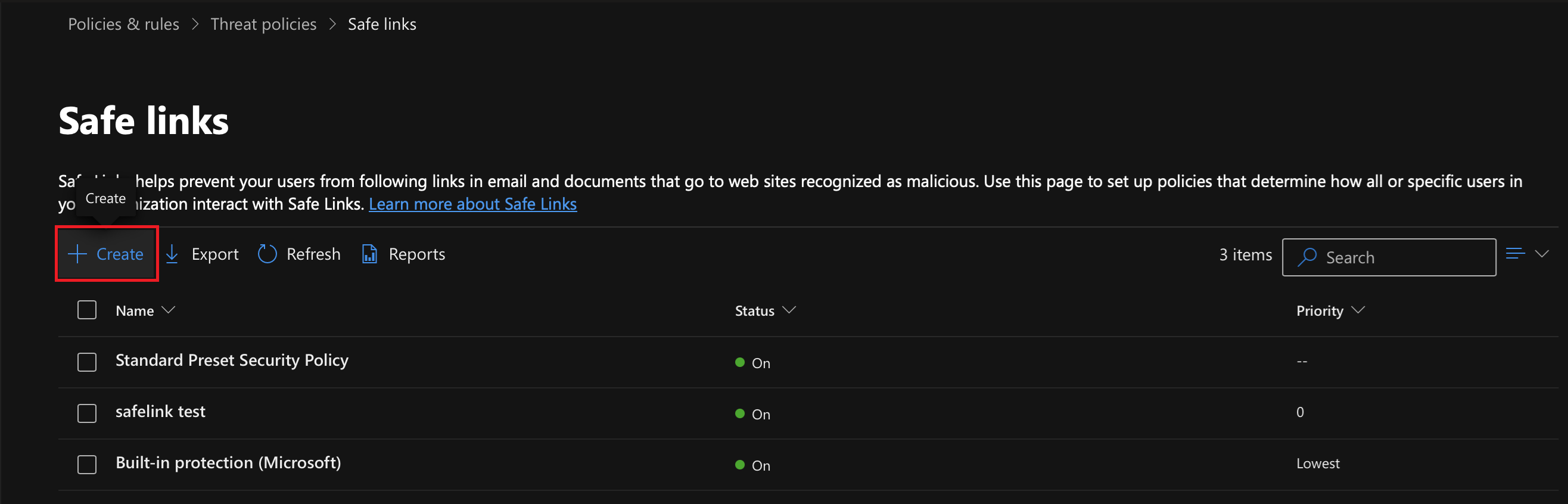Click the Create button label
This screenshot has width=1568, height=504.
pos(120,254)
